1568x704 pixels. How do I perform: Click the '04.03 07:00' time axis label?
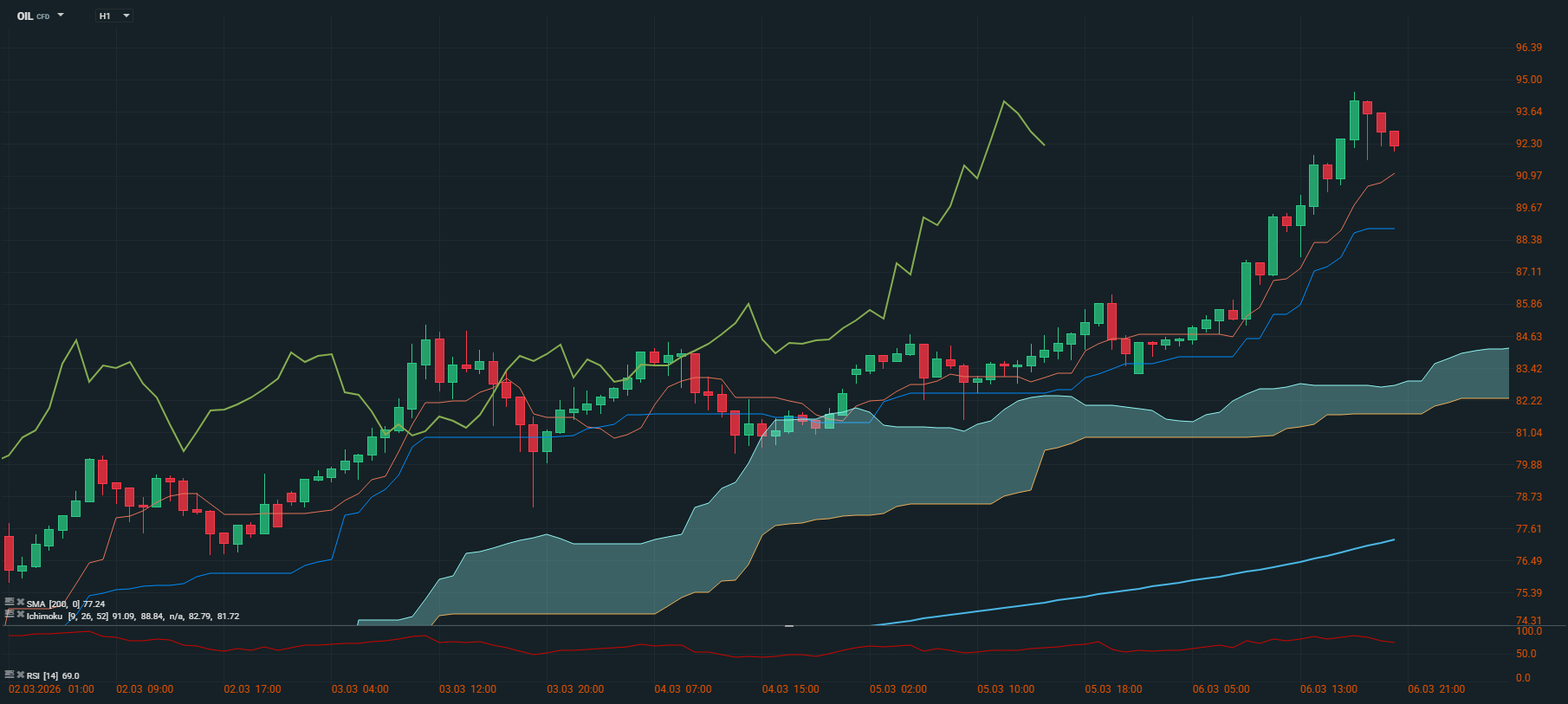click(683, 689)
